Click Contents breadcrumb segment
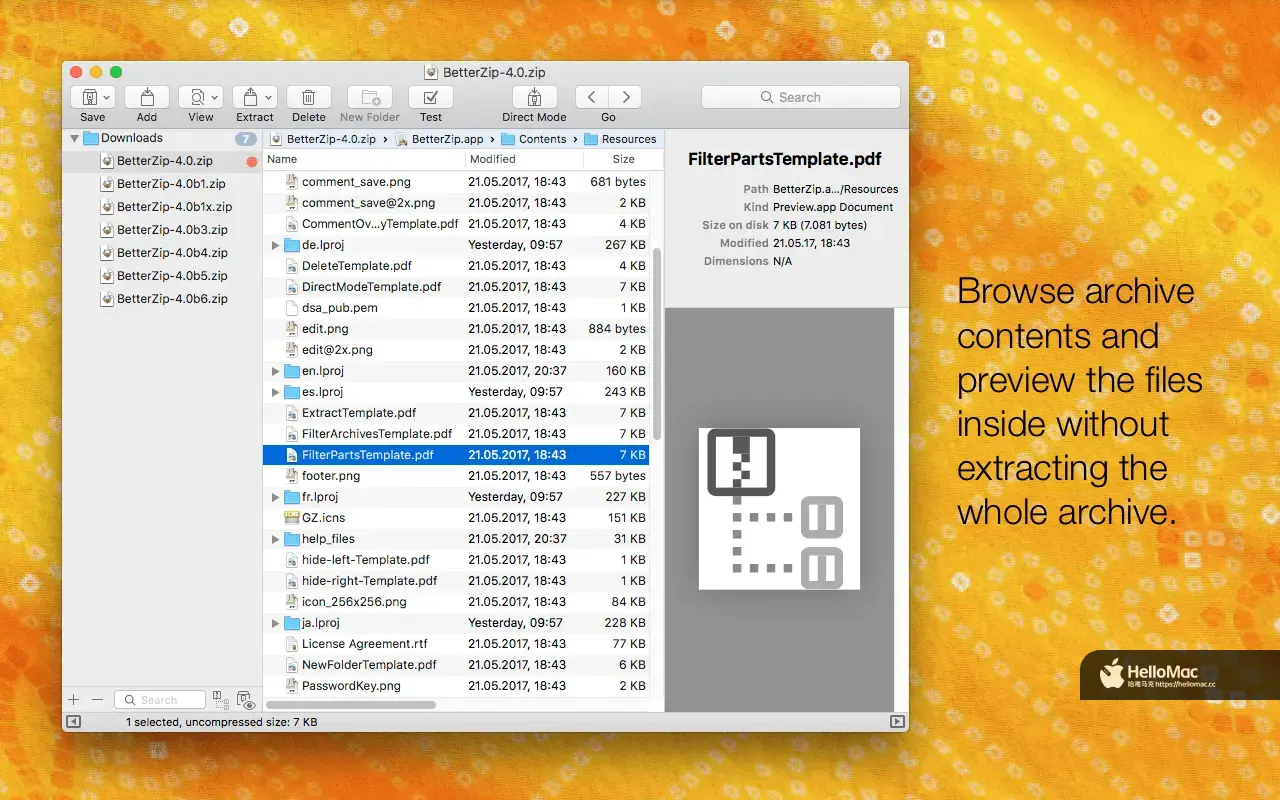 click(534, 139)
